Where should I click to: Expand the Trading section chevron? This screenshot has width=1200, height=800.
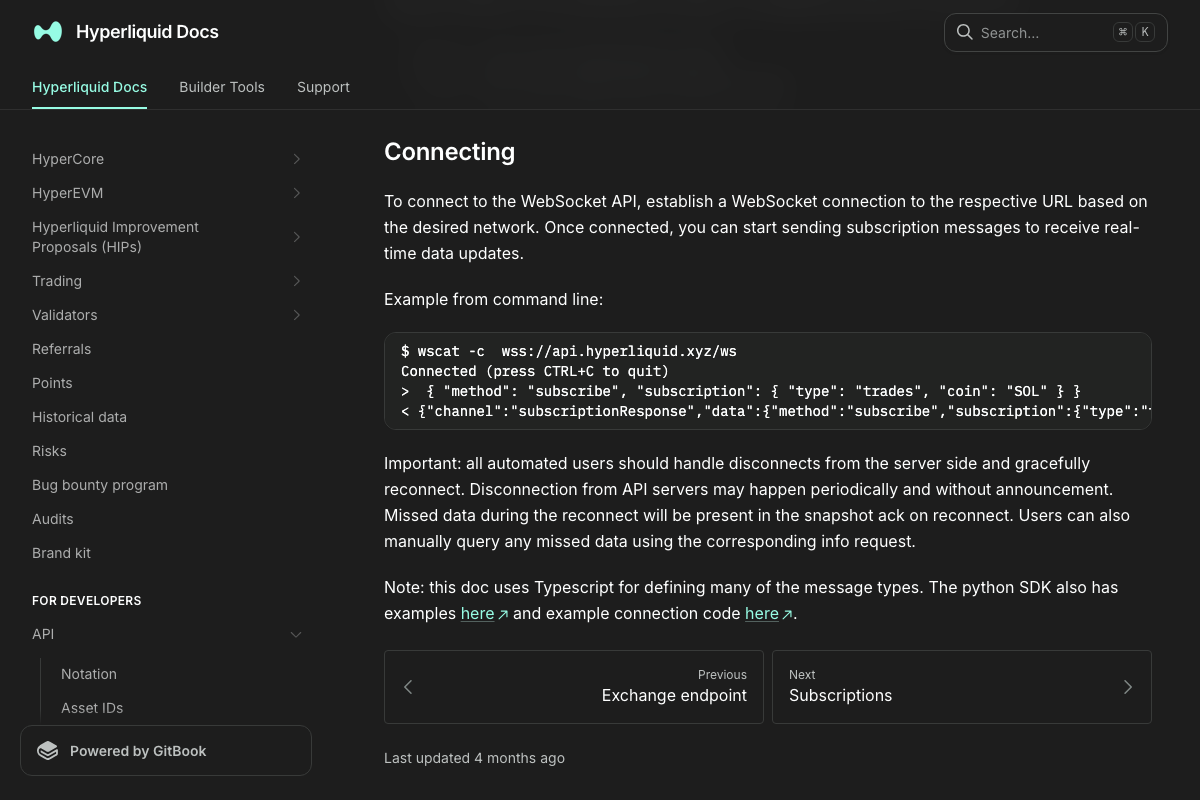click(x=297, y=281)
